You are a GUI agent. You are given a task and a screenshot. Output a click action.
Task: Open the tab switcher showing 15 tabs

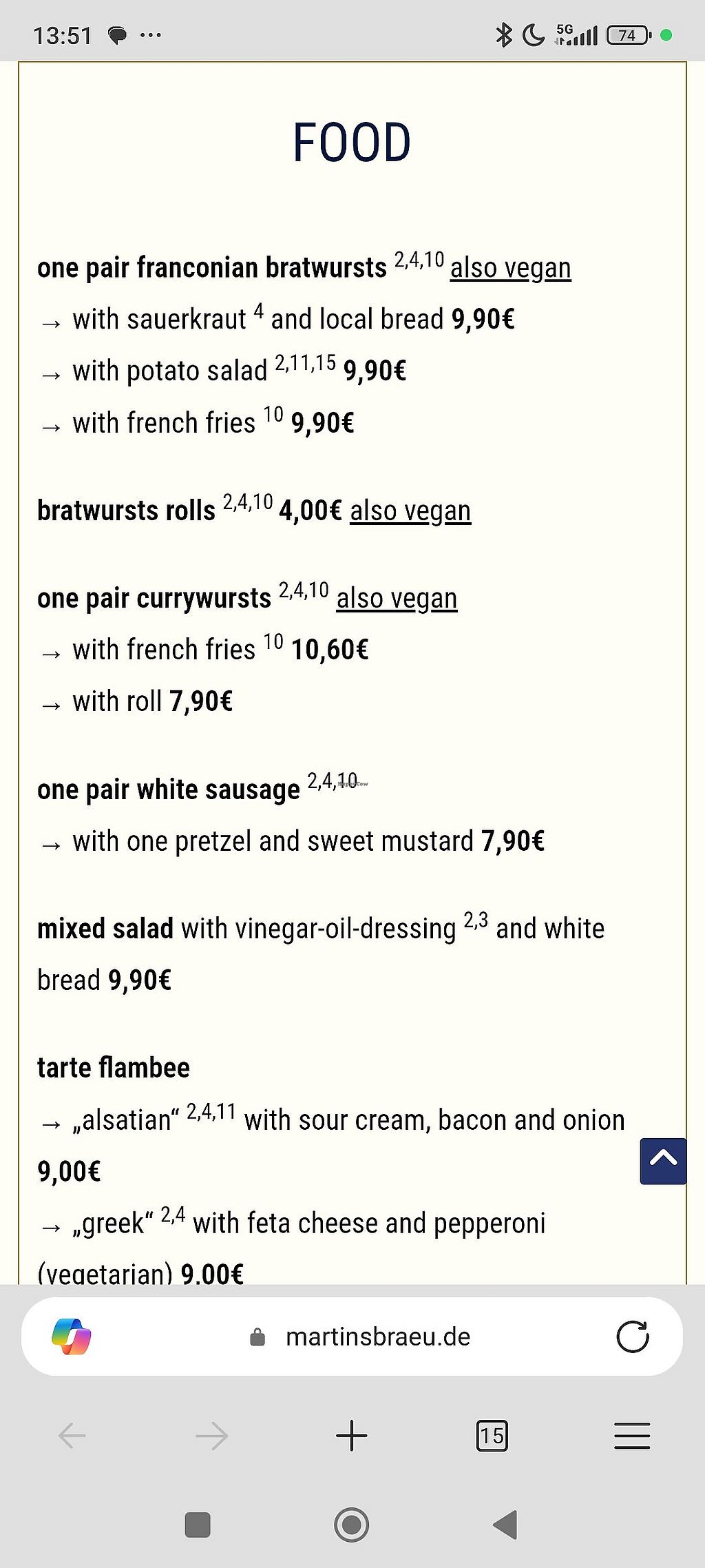click(x=492, y=1436)
